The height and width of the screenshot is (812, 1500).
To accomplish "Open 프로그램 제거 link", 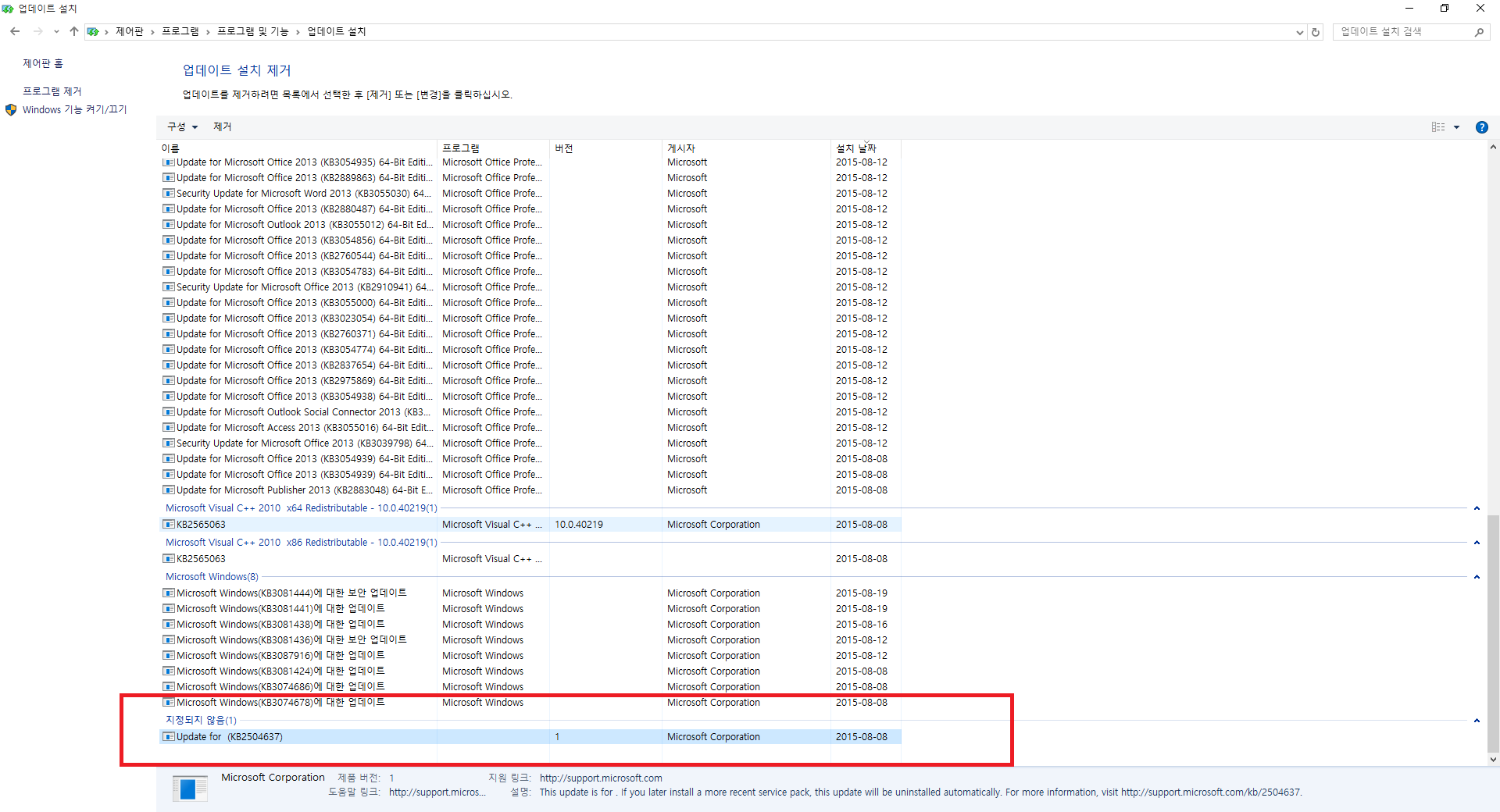I will point(52,91).
